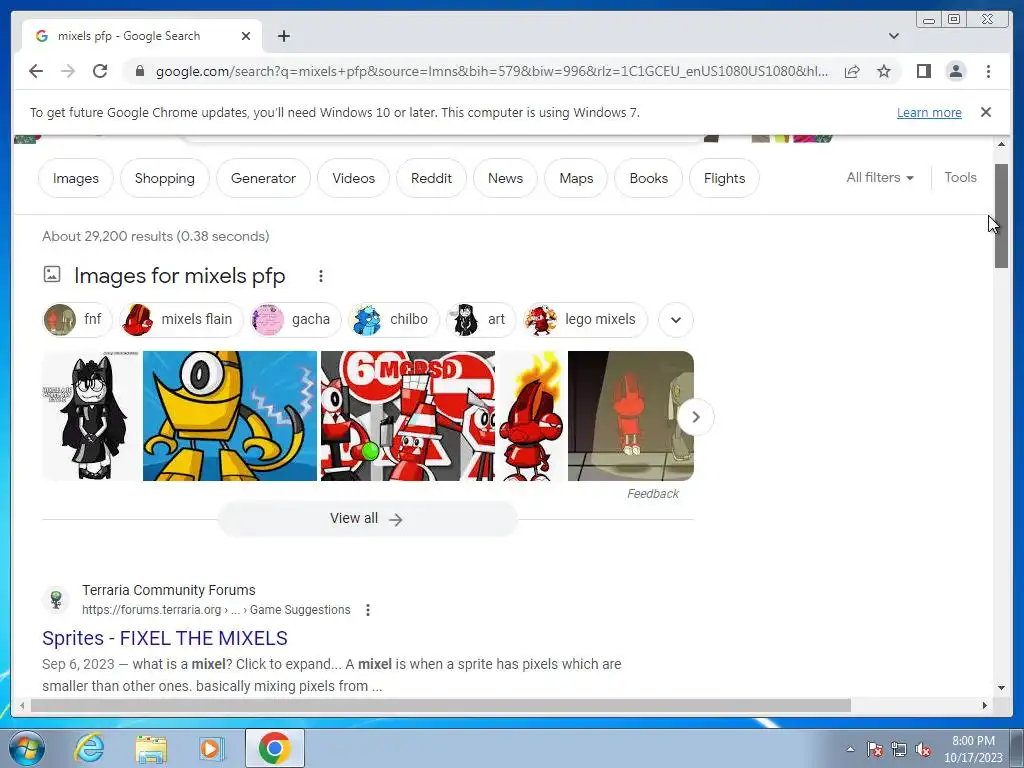Switch to the News filter
This screenshot has width=1024, height=768.
505,178
